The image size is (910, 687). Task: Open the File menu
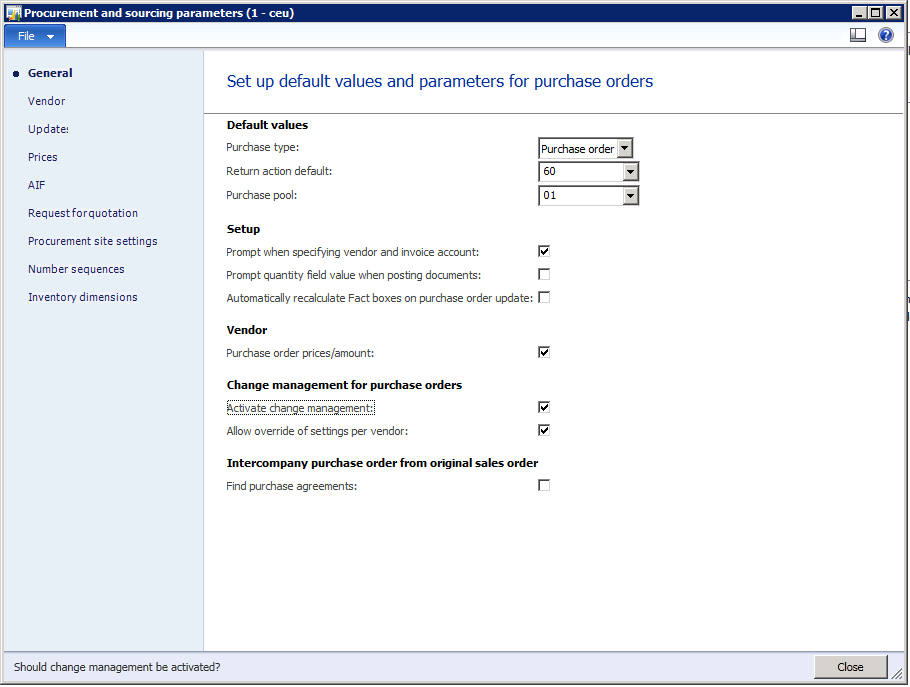tap(35, 36)
